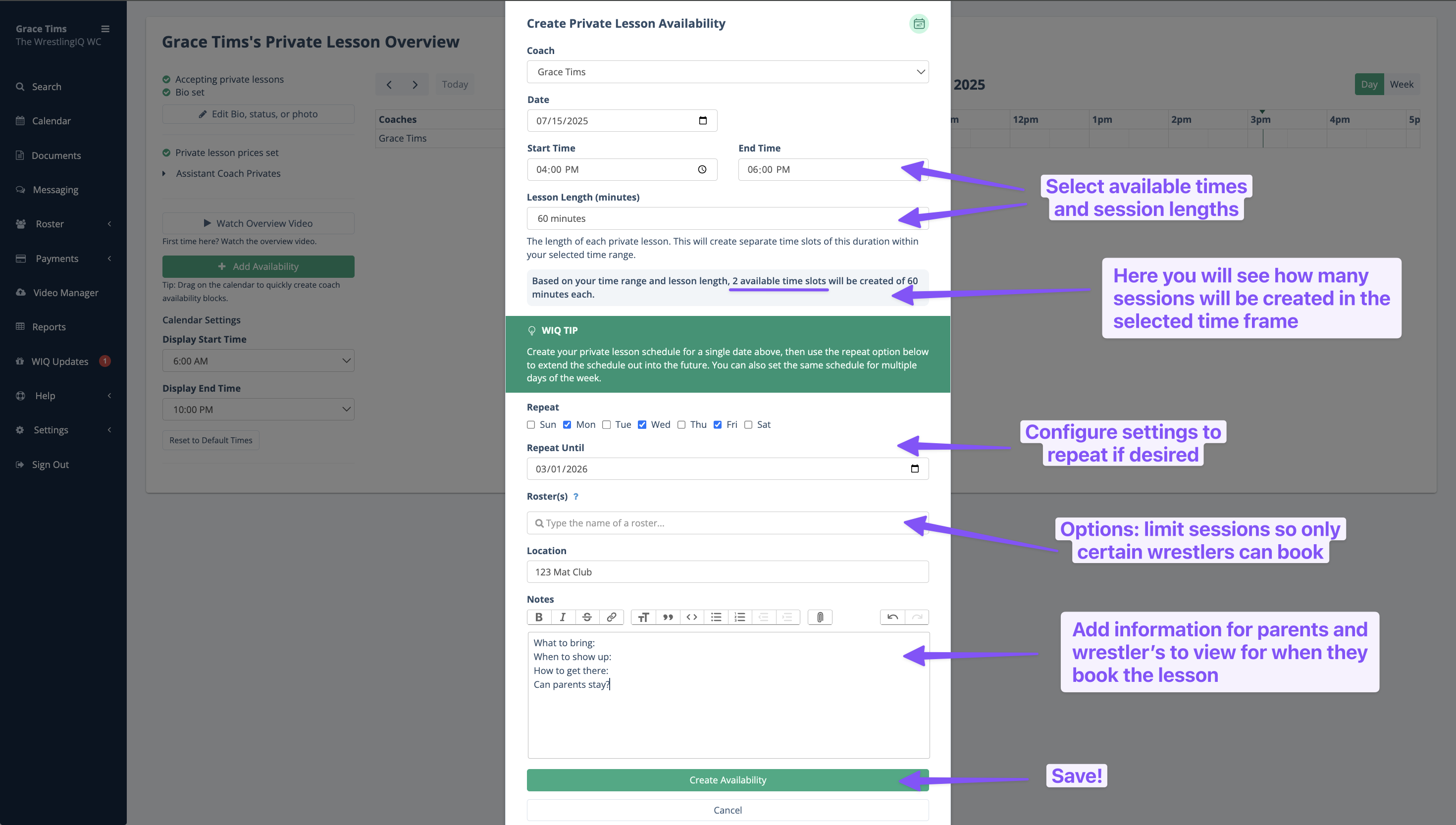Screen dimensions: 1456x825
Task: Open the Display End Time dropdown
Action: [x=259, y=409]
